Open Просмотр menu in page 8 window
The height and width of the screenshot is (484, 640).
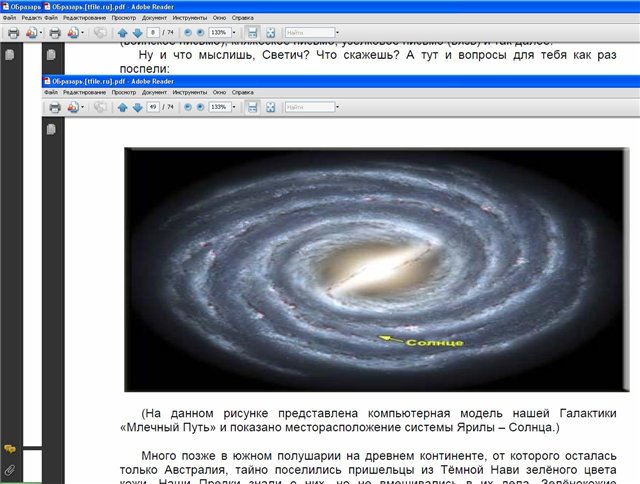pos(124,18)
